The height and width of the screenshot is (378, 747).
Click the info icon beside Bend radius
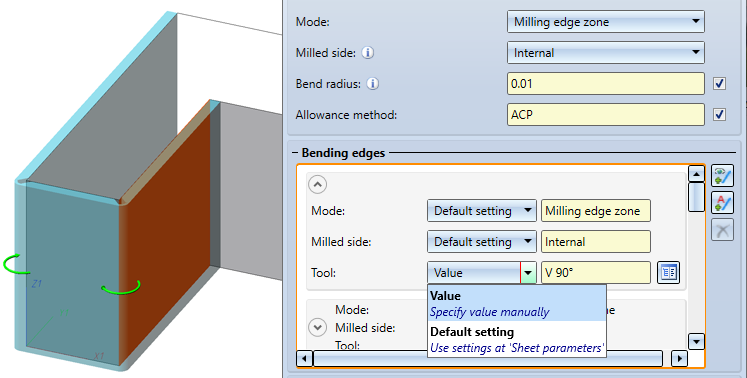pos(373,84)
